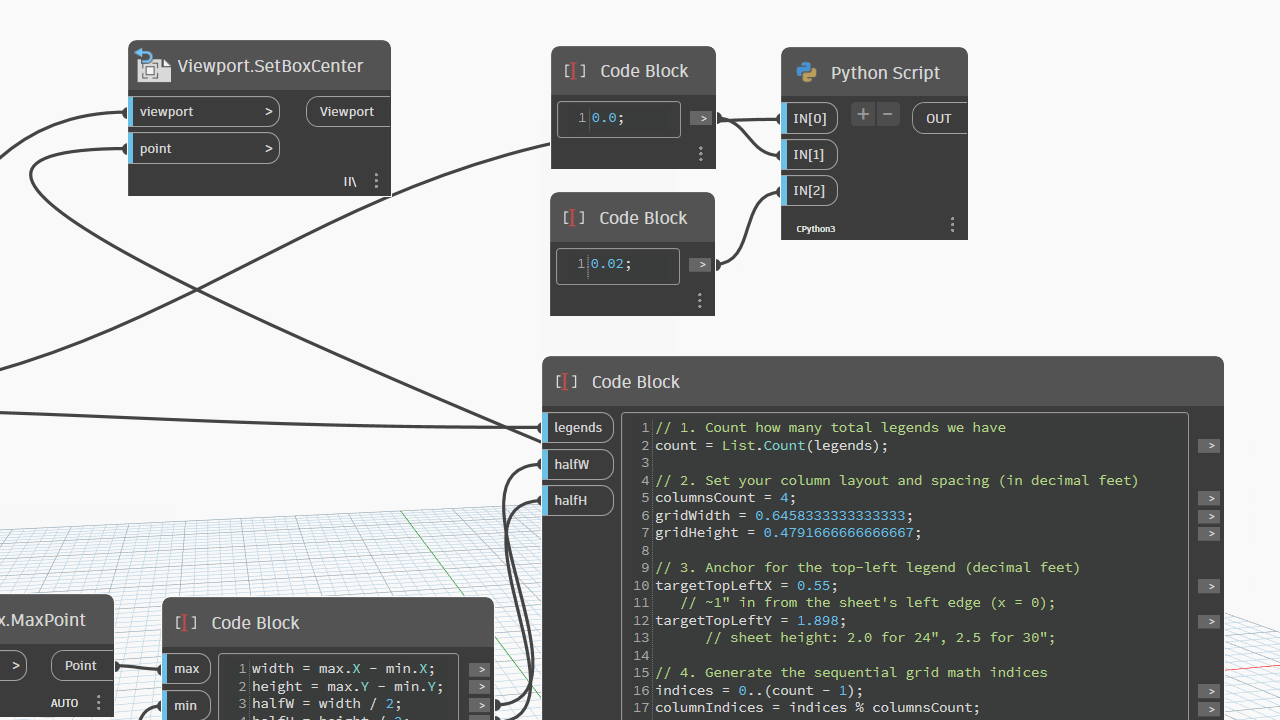Open the three-dot menu on the 0.0 Code Block
1280x720 pixels.
700,154
